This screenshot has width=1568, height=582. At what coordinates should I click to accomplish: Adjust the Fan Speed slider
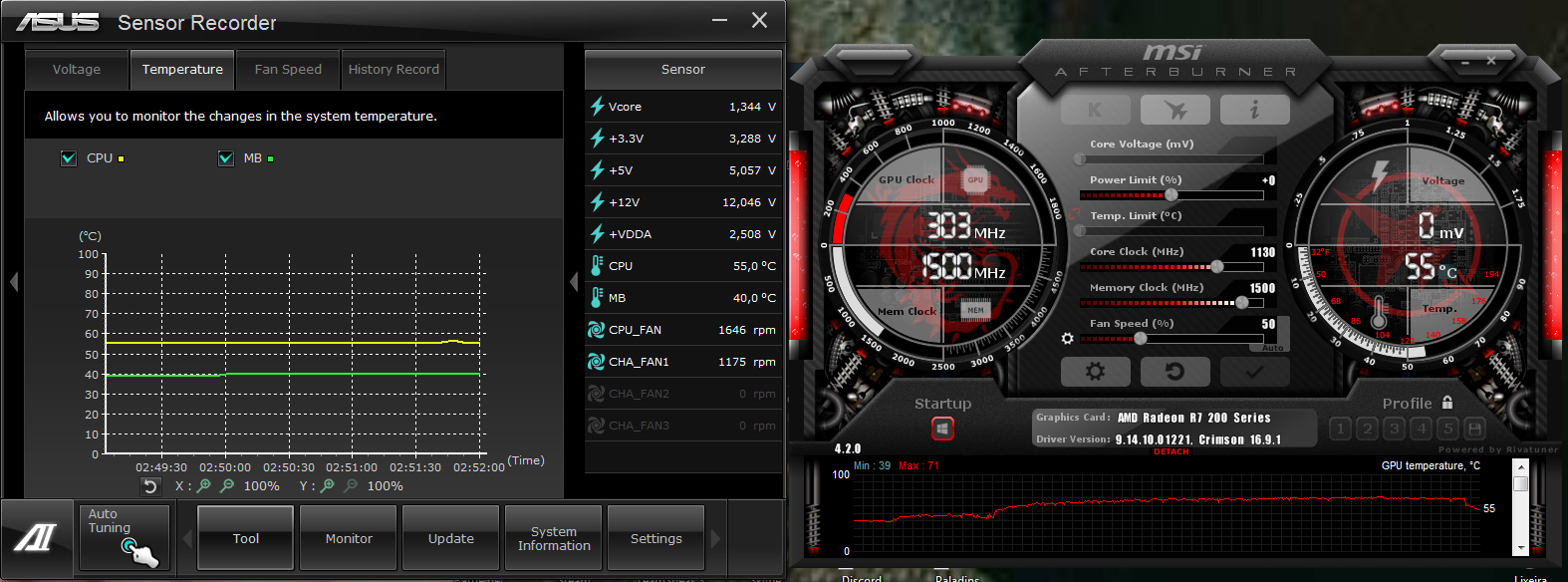point(1172,339)
